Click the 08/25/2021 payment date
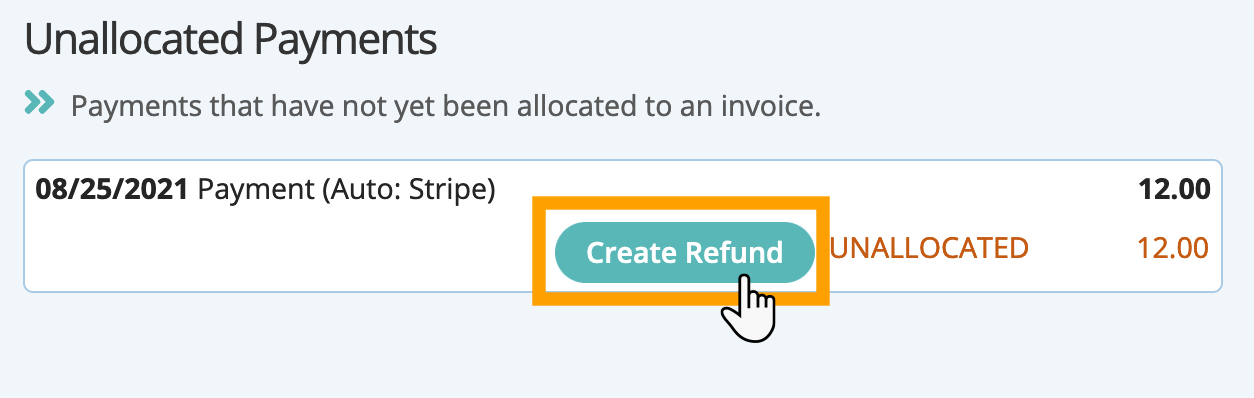Image resolution: width=1254 pixels, height=398 pixels. coord(112,189)
